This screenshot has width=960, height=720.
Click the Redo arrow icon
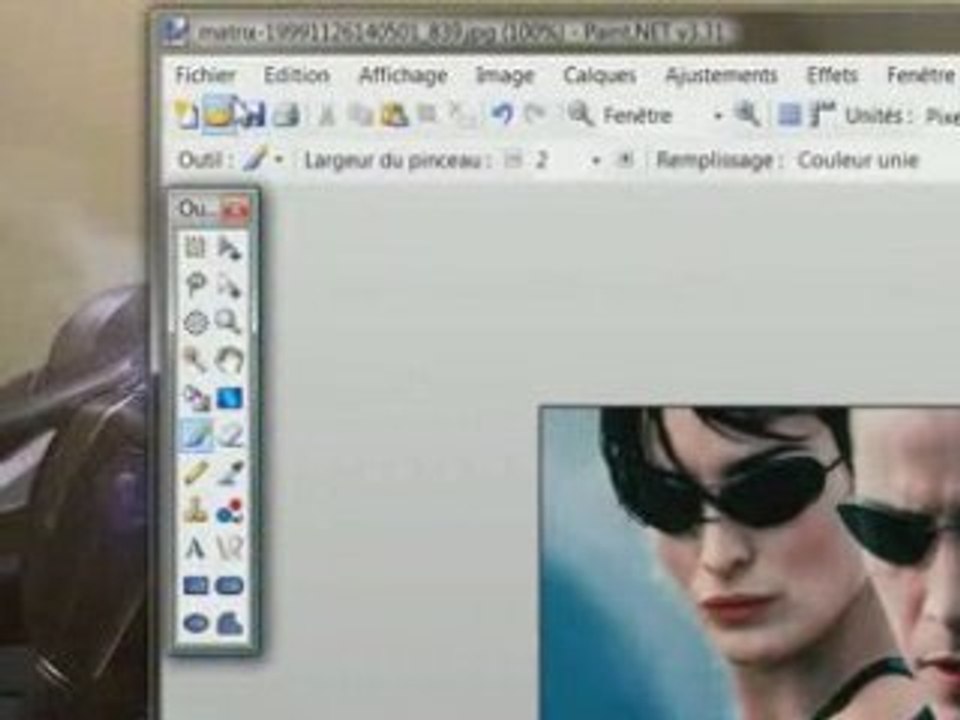(x=536, y=114)
